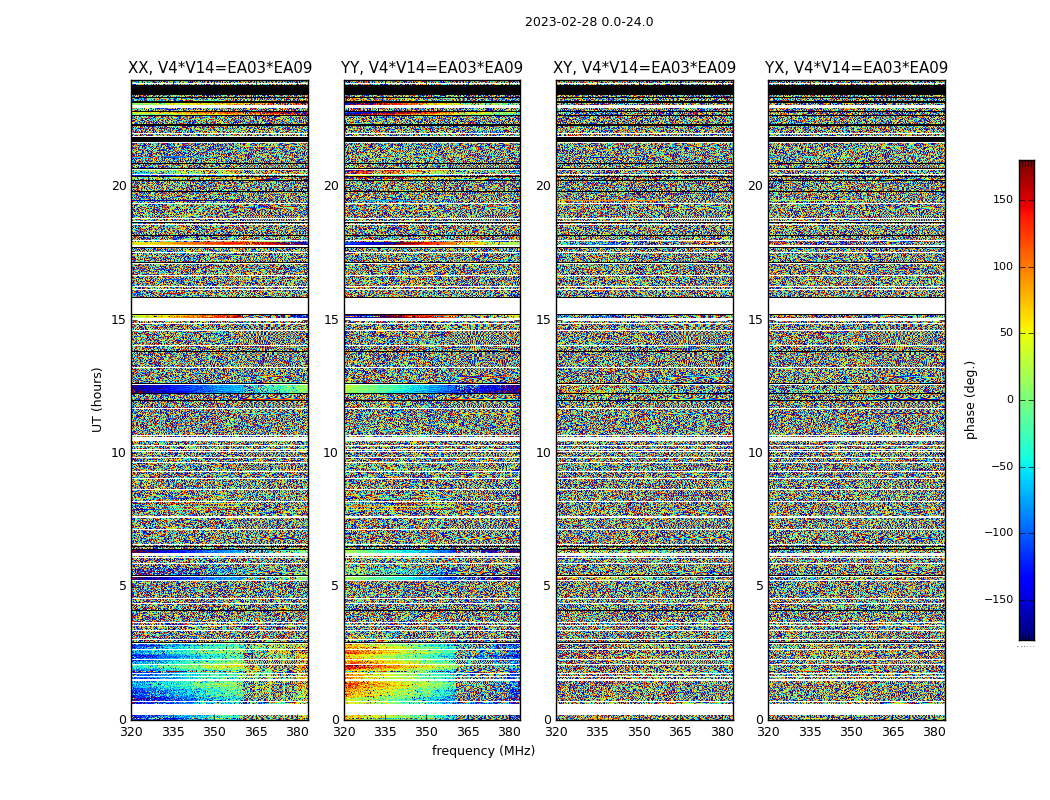The width and height of the screenshot is (1050, 800).
Task: Click the −100 tick label on the colorbar
Action: coord(998,532)
